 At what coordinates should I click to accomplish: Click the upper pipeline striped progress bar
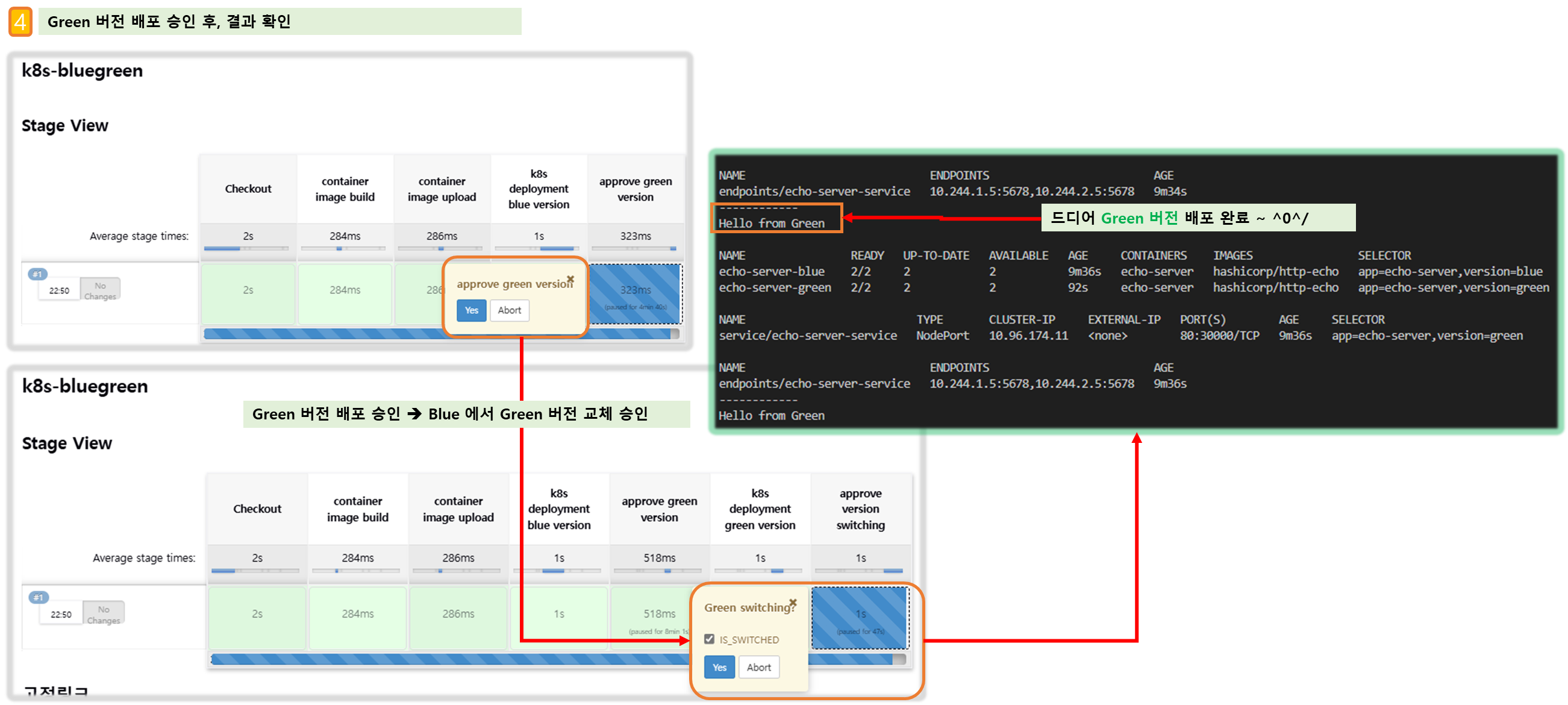pos(323,334)
